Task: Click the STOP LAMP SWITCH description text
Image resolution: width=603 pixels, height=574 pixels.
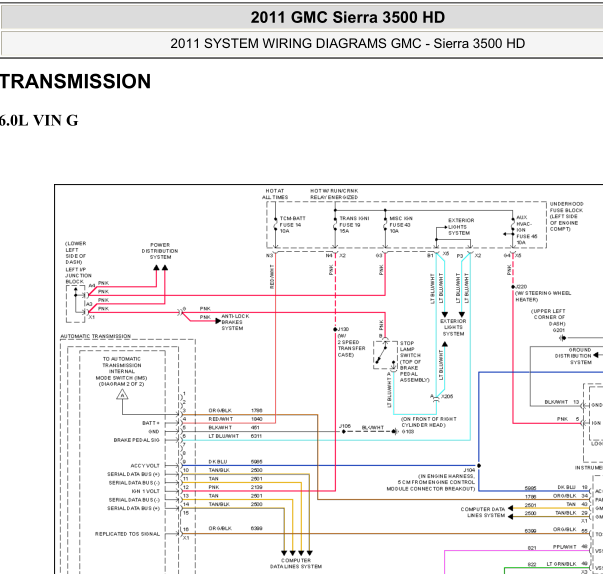Action: click(414, 361)
